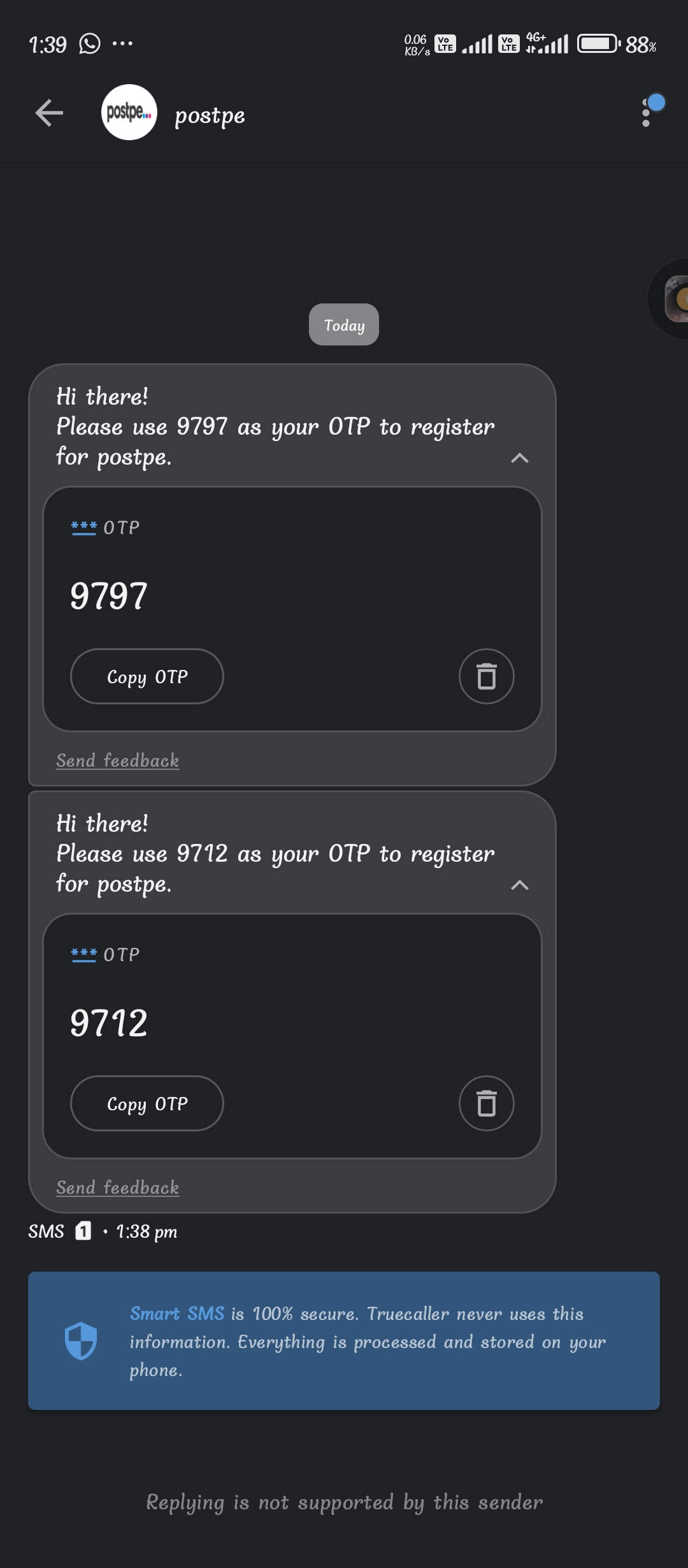Viewport: 688px width, 1568px height.
Task: Open the Smart SMS link in banner
Action: point(177,1314)
